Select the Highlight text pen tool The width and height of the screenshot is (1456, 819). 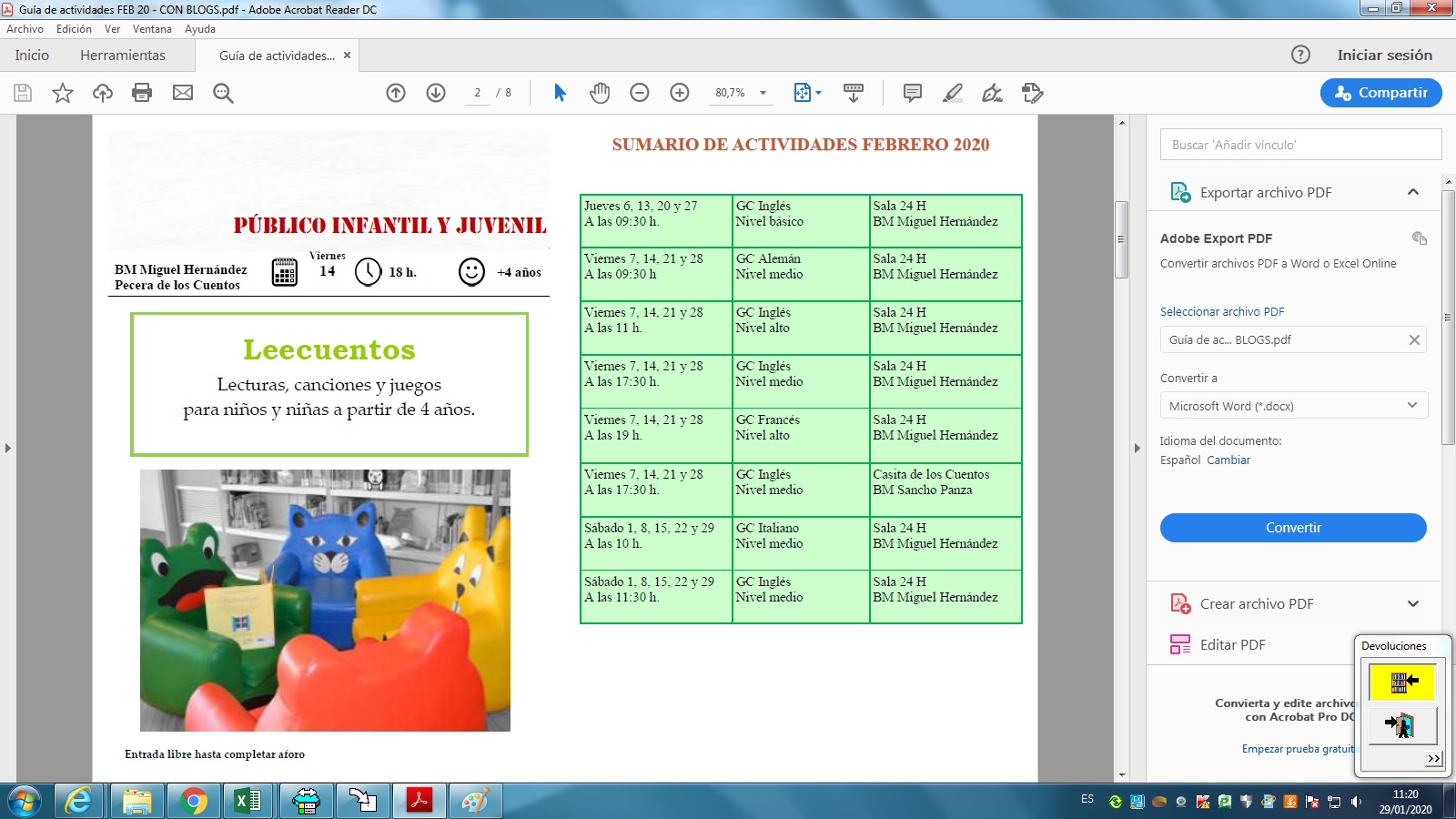(953, 93)
